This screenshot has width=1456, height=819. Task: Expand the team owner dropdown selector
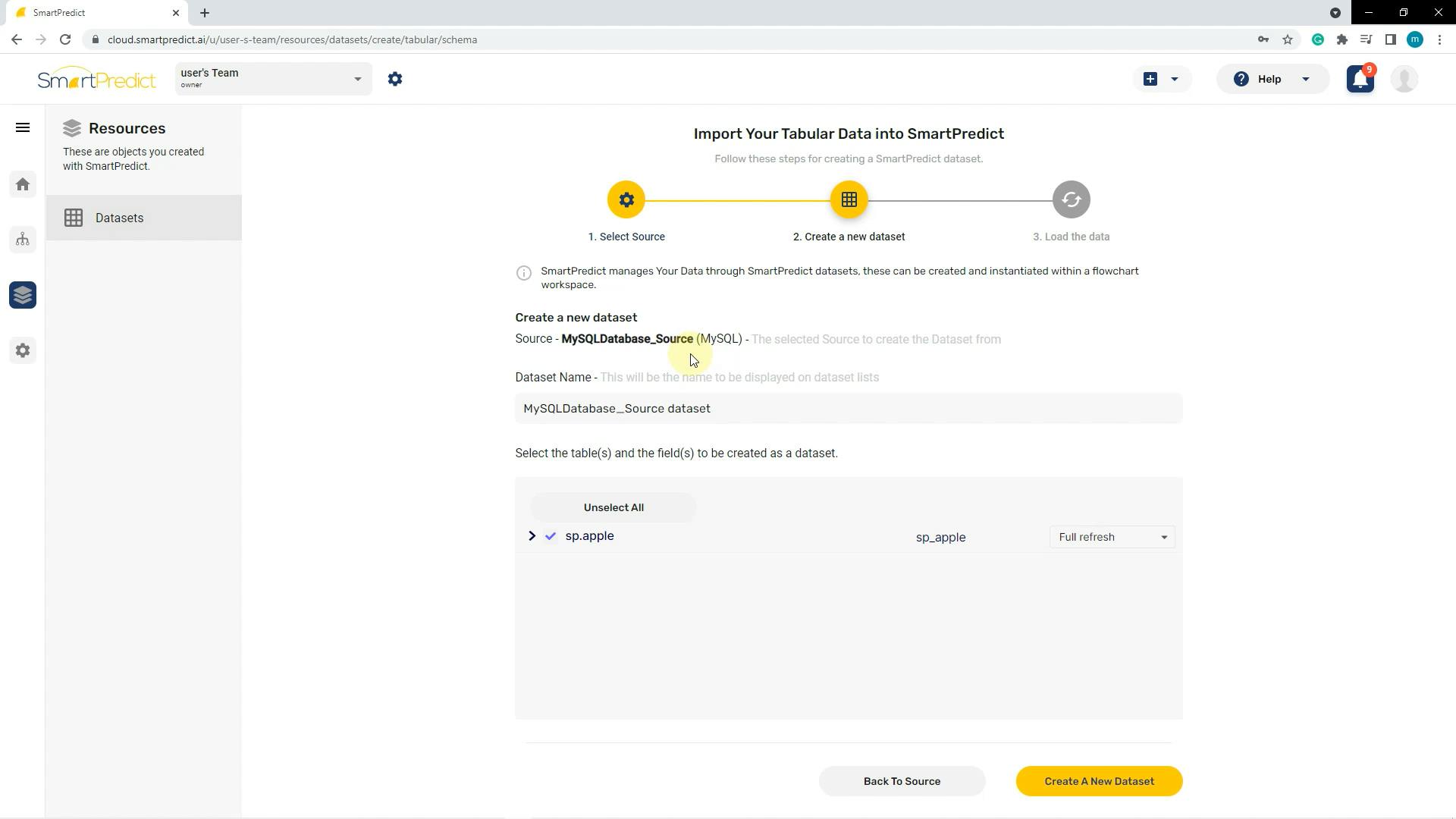[357, 79]
